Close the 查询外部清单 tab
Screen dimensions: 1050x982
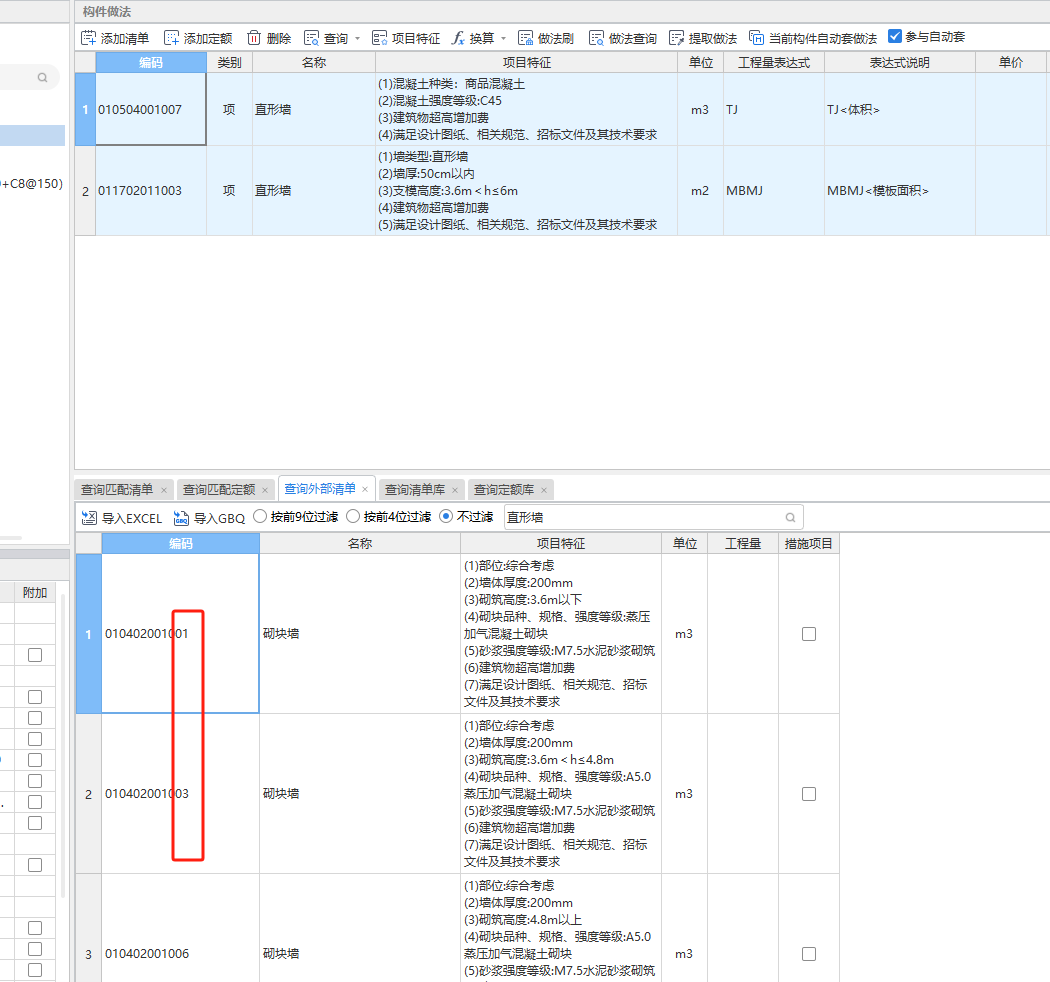pyautogui.click(x=365, y=490)
